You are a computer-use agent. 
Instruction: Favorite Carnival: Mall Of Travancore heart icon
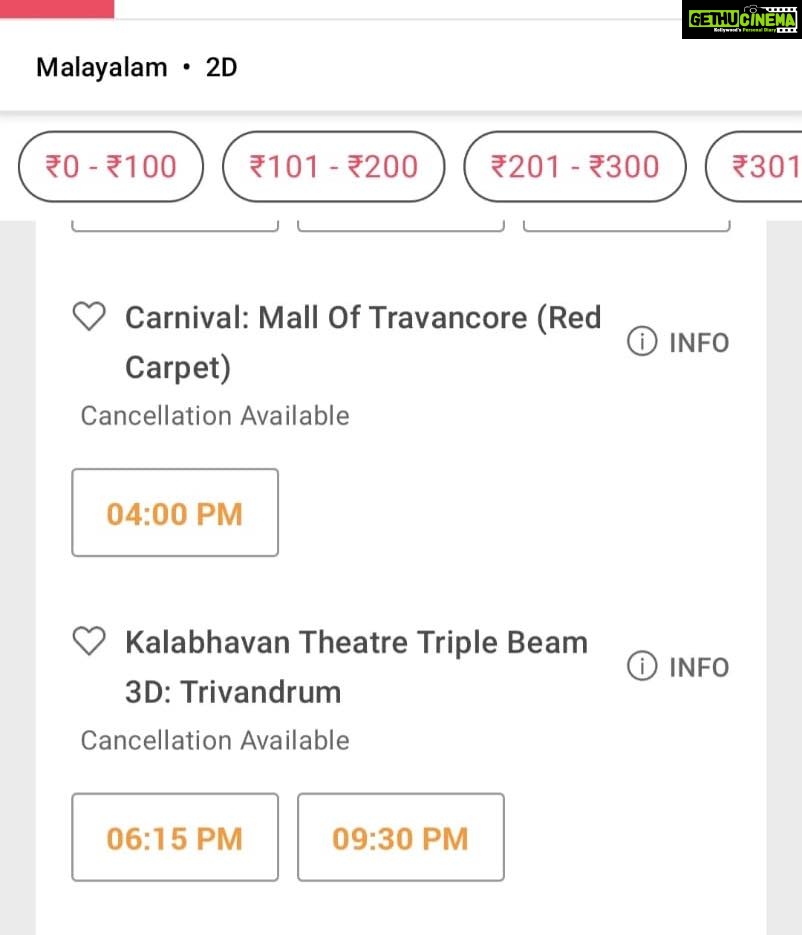(89, 316)
